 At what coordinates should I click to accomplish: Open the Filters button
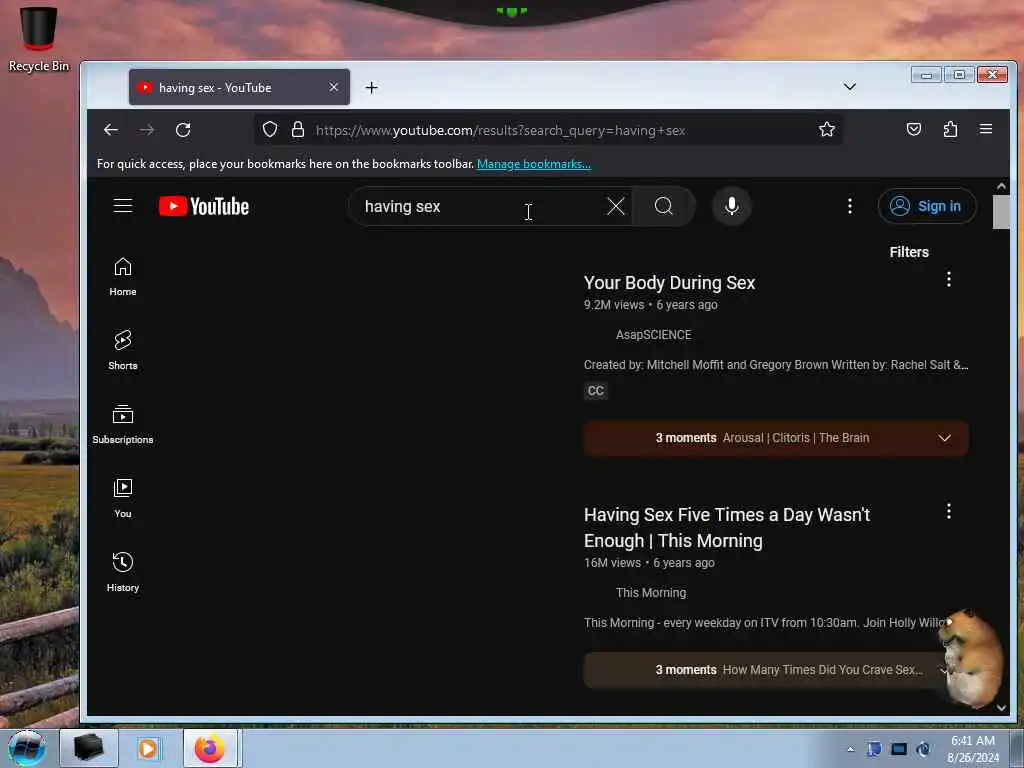[x=909, y=252]
